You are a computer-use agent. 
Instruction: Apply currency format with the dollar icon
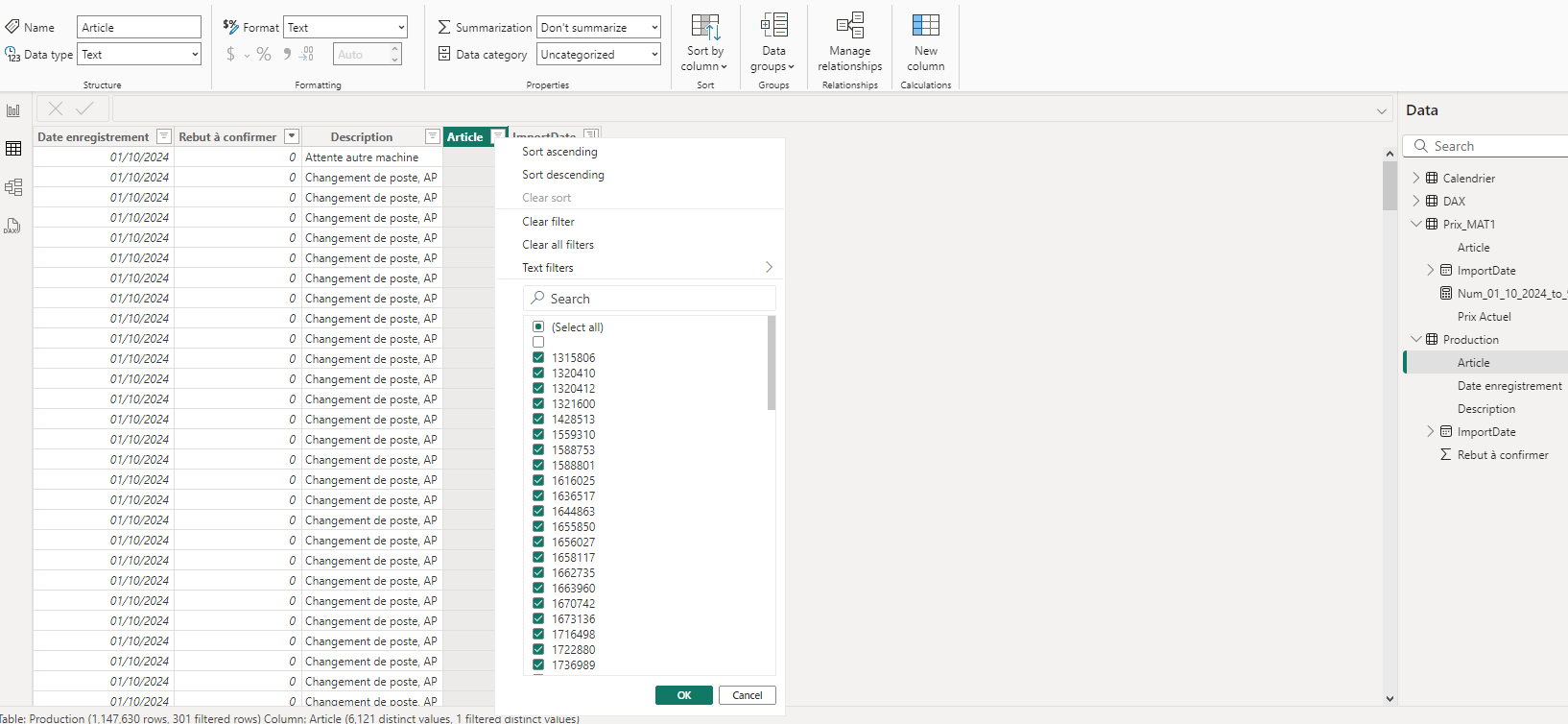[230, 55]
